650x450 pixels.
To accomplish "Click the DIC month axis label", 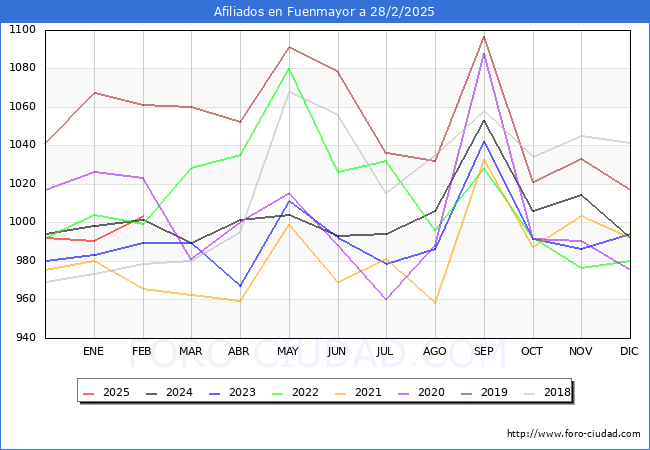I will [x=629, y=351].
